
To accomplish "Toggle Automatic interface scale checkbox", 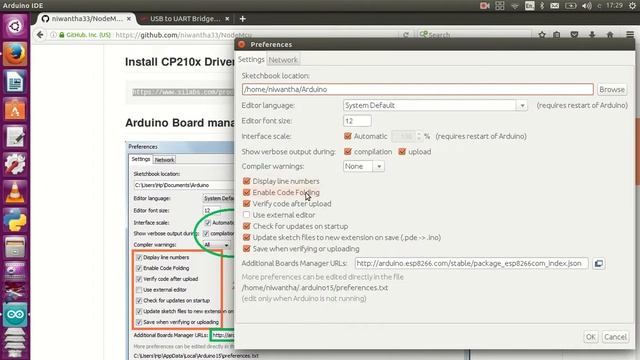I will point(348,136).
